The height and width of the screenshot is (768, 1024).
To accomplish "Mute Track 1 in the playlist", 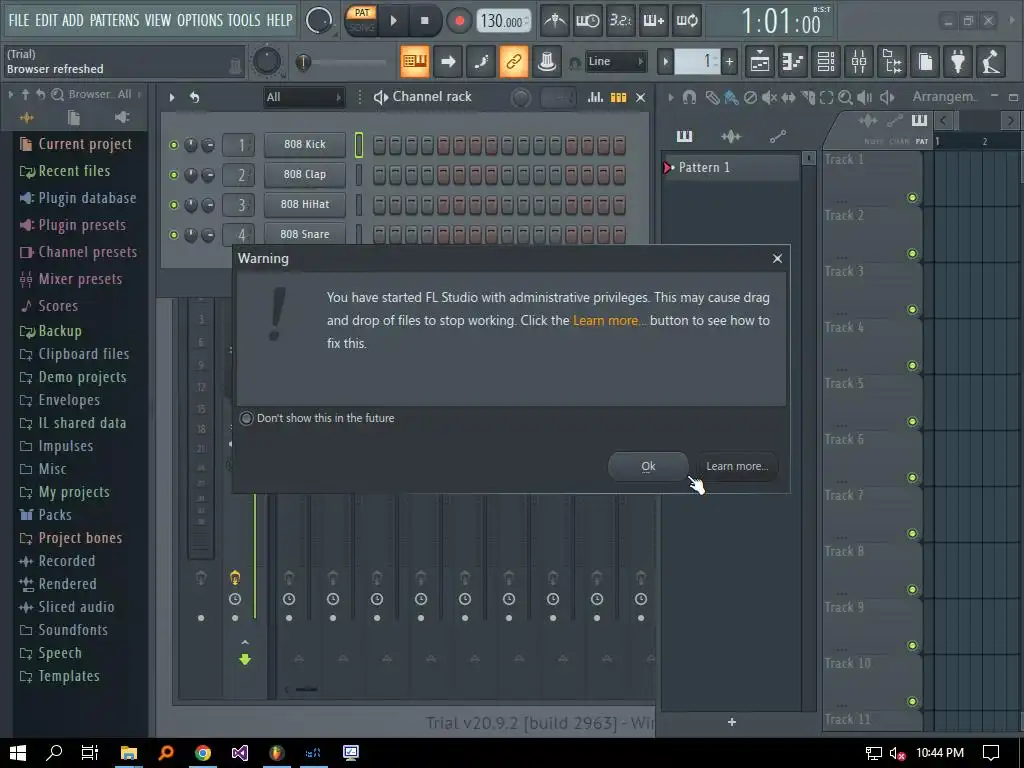I will [912, 197].
